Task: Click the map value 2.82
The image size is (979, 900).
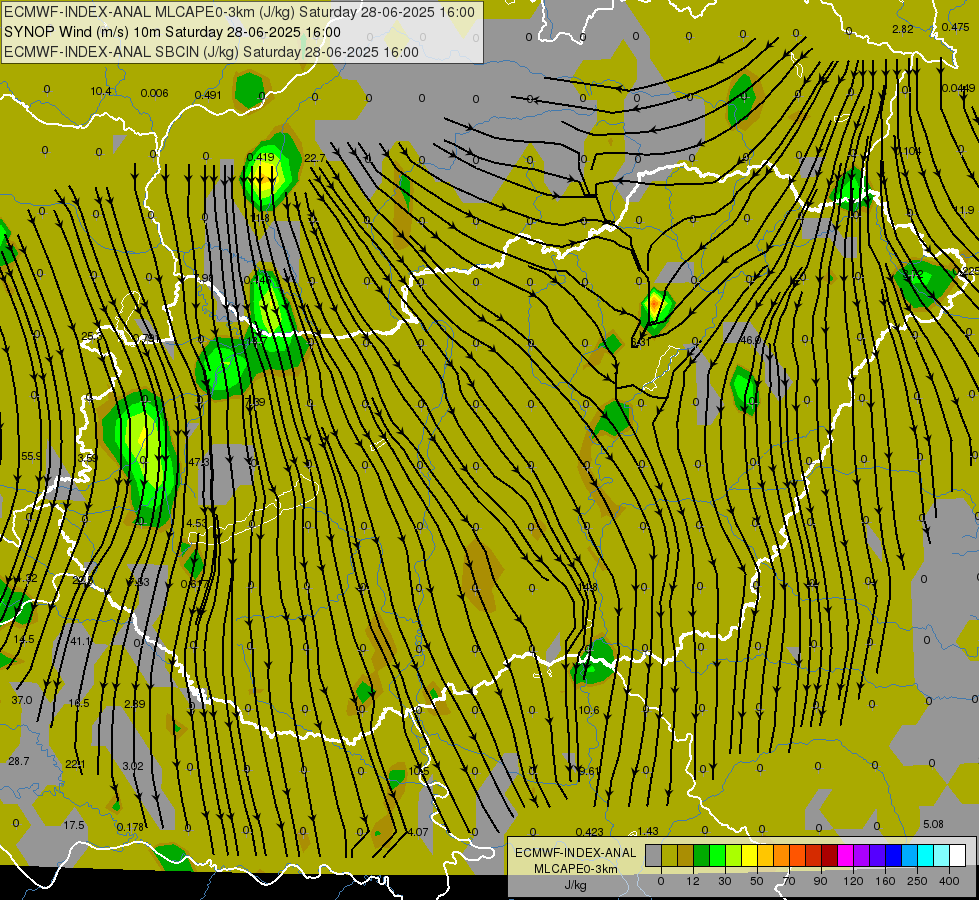Action: pos(903,29)
